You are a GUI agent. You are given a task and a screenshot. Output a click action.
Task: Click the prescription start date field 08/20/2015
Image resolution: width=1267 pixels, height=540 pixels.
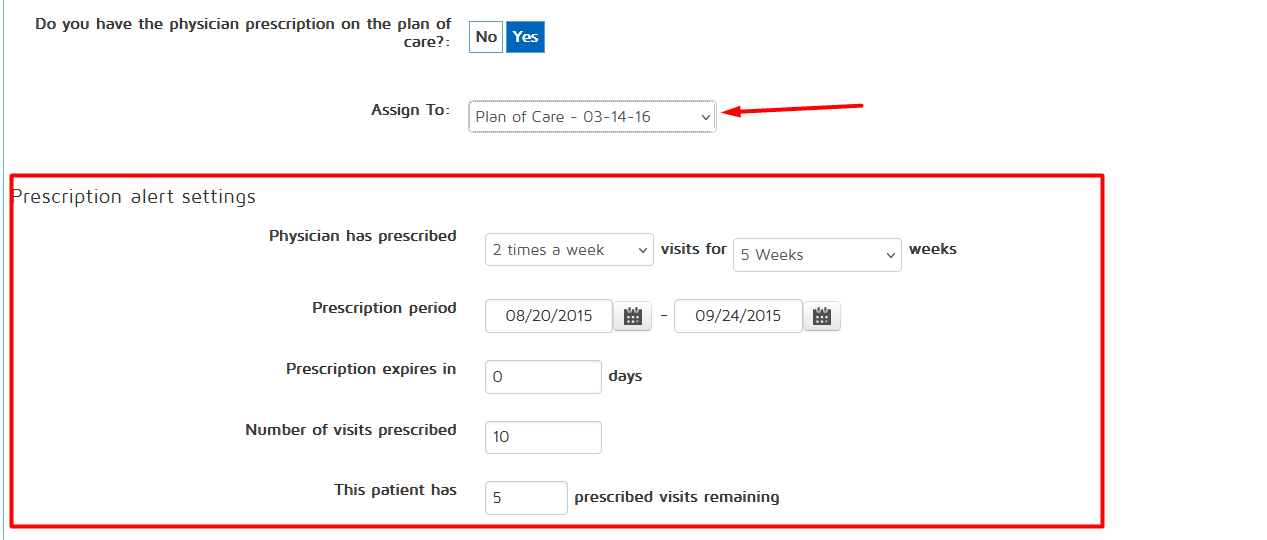click(x=548, y=316)
